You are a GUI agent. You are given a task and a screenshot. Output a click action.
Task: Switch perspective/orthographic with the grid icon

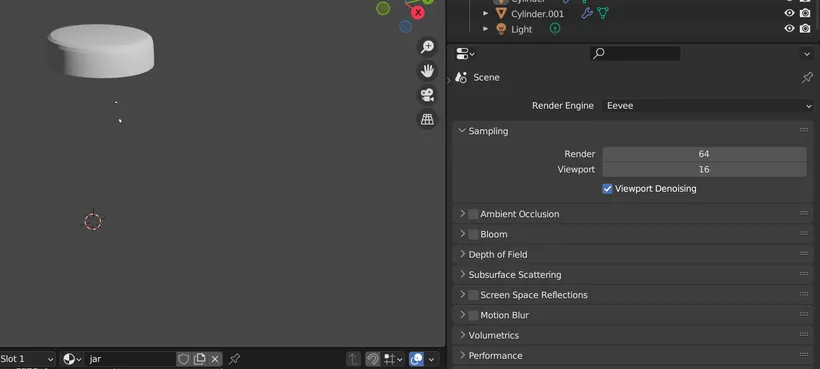tap(427, 119)
